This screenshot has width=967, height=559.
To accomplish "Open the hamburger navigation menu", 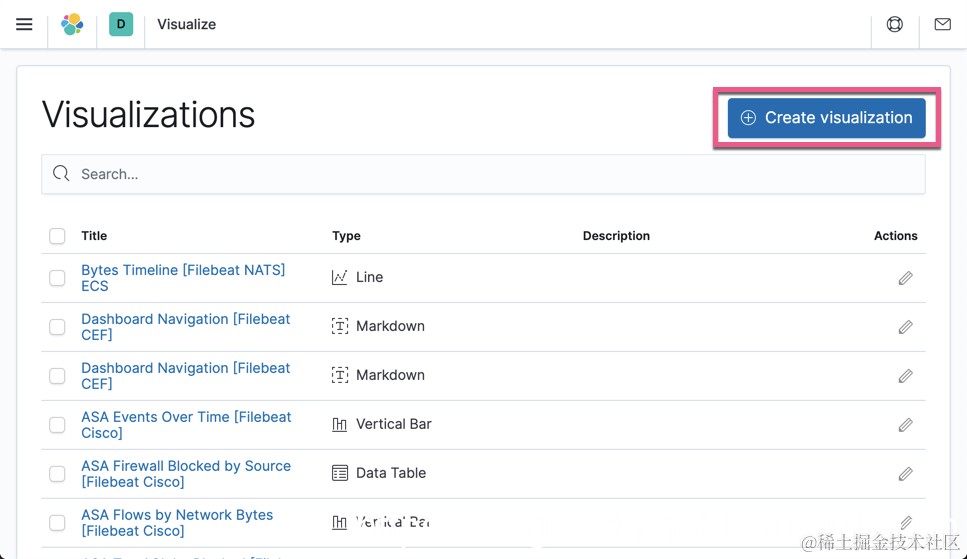I will 24,24.
